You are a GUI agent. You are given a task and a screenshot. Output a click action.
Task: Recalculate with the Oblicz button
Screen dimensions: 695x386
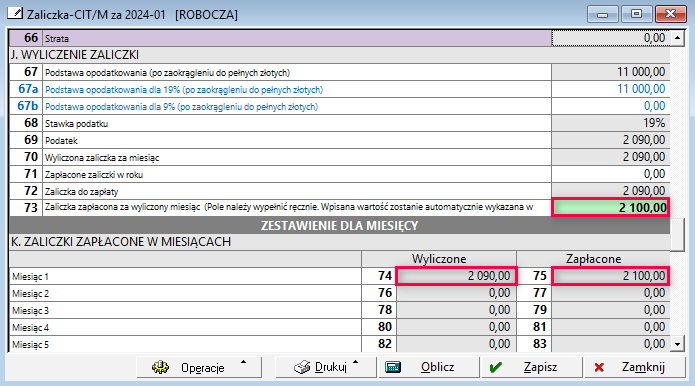click(429, 367)
